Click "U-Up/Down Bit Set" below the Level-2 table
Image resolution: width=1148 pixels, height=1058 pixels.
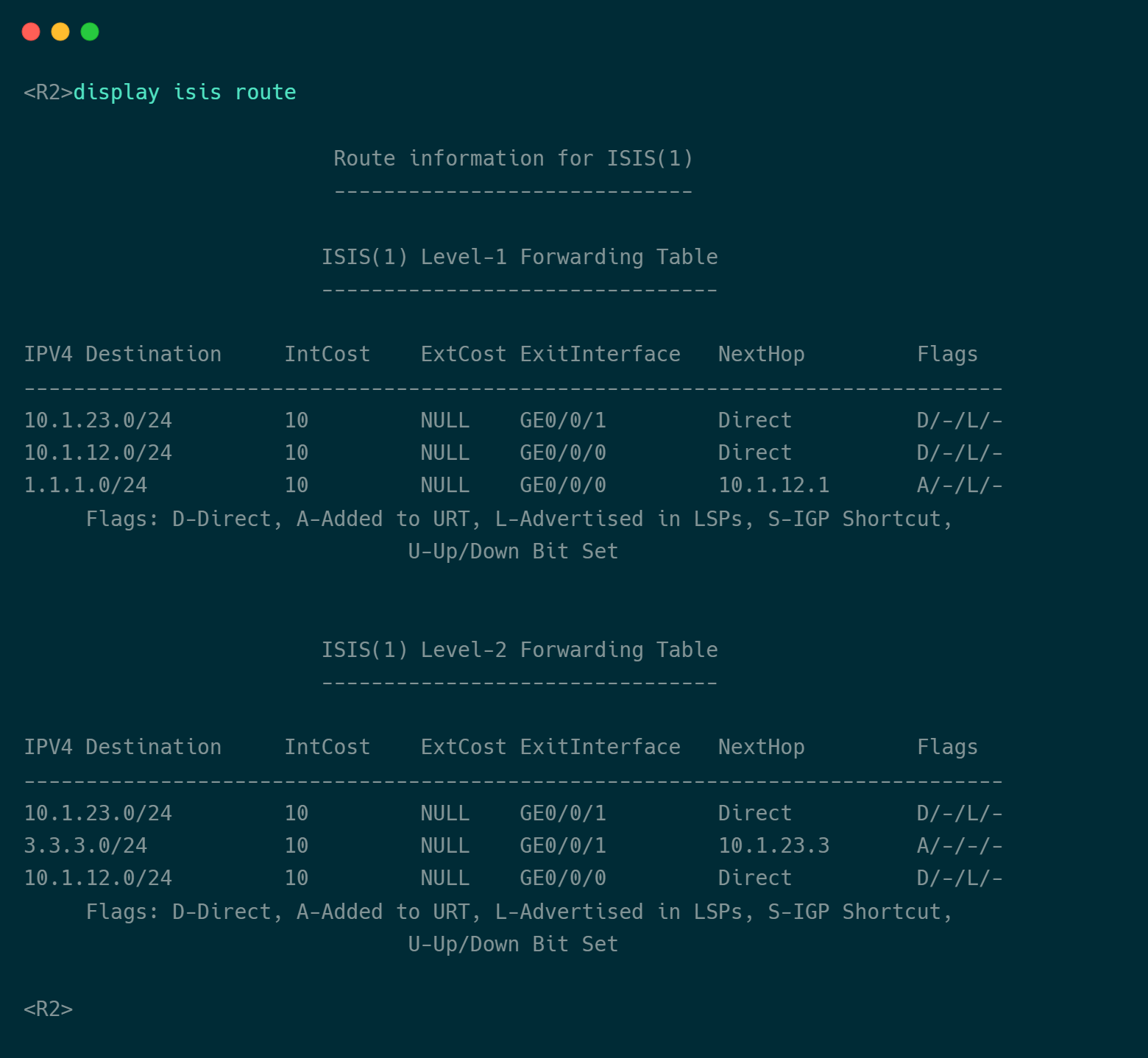pyautogui.click(x=513, y=945)
